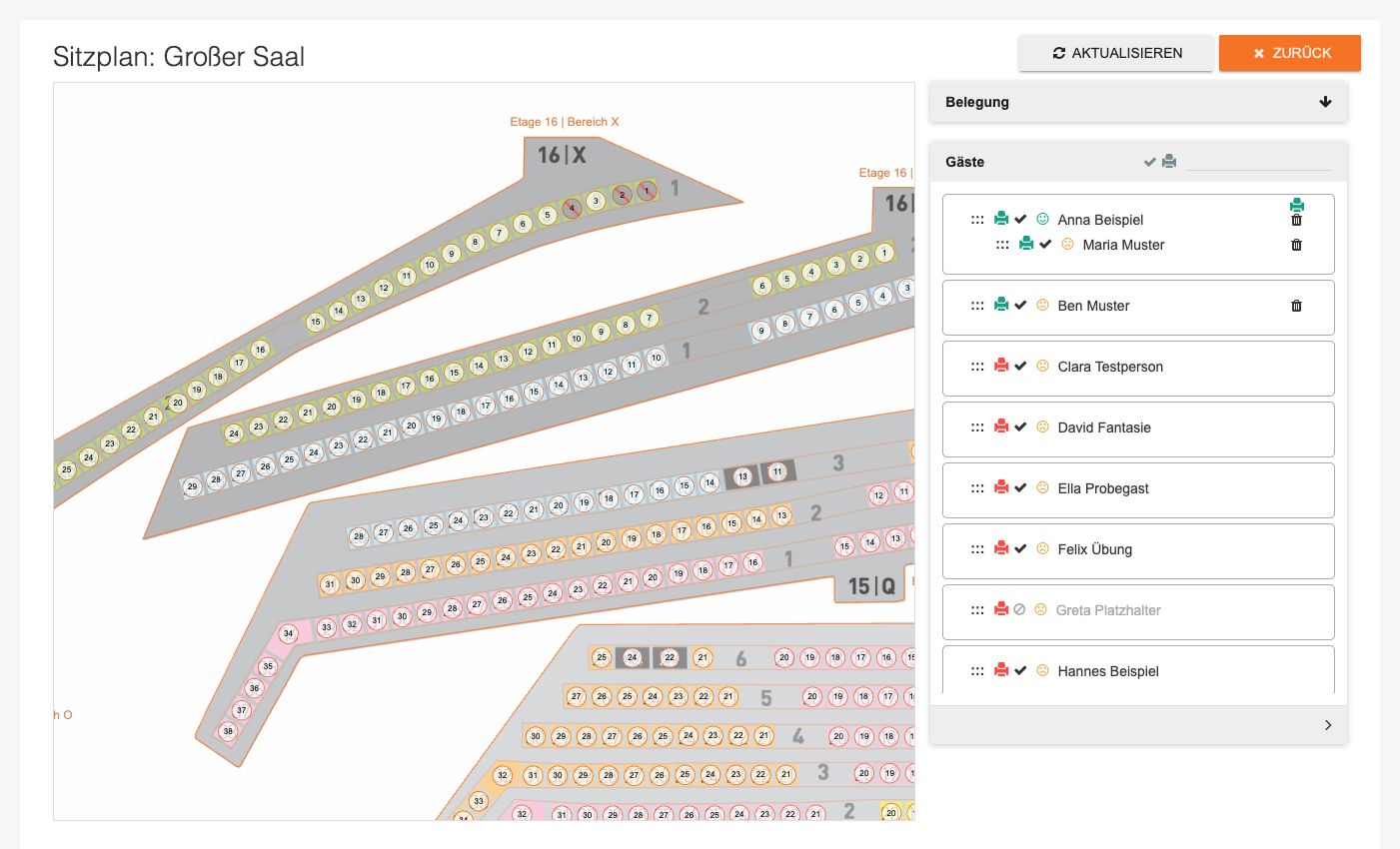
Task: Remove Maria Muster using her trash icon
Action: pos(1297,245)
